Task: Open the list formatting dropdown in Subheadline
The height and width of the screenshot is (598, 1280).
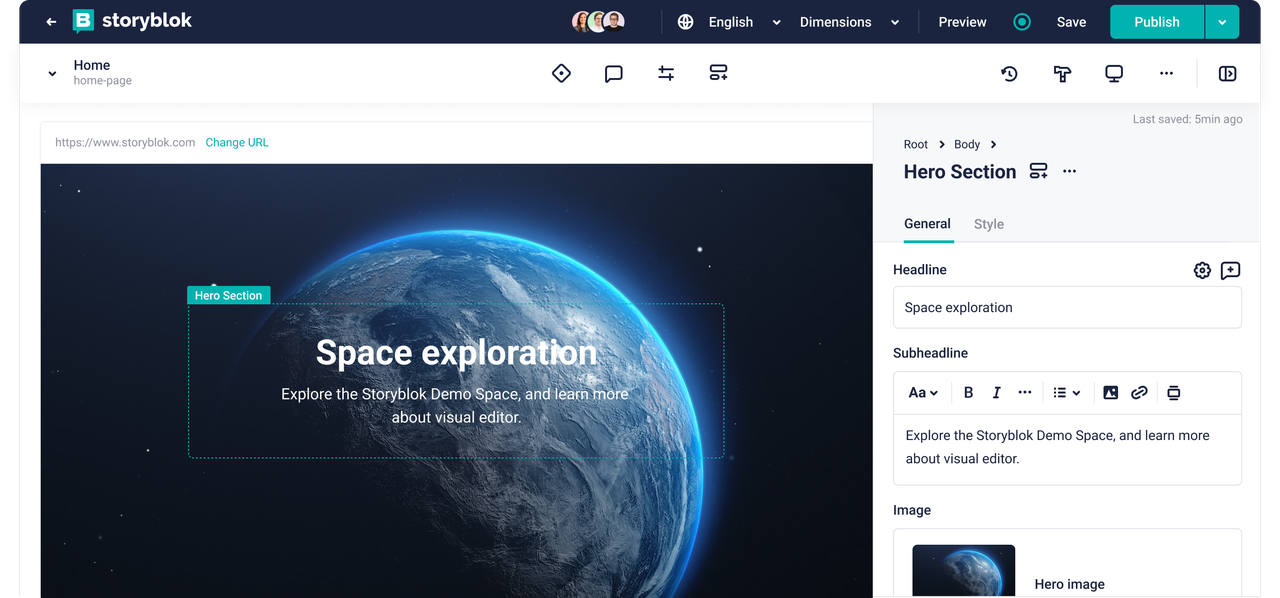Action: pyautogui.click(x=1067, y=392)
